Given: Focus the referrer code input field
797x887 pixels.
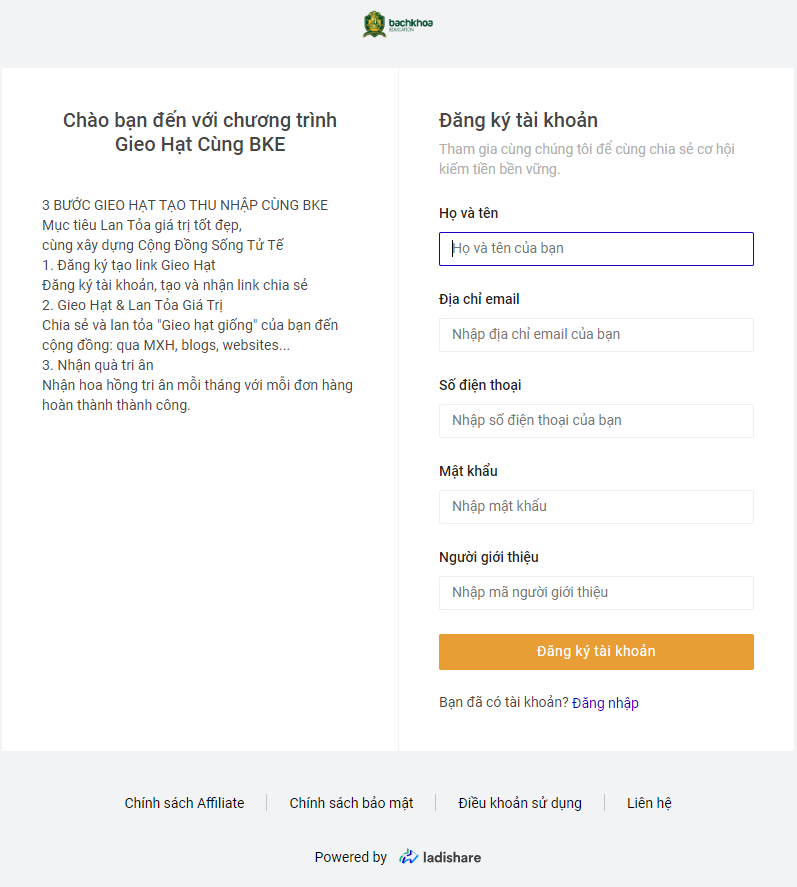Looking at the screenshot, I should click(x=596, y=593).
